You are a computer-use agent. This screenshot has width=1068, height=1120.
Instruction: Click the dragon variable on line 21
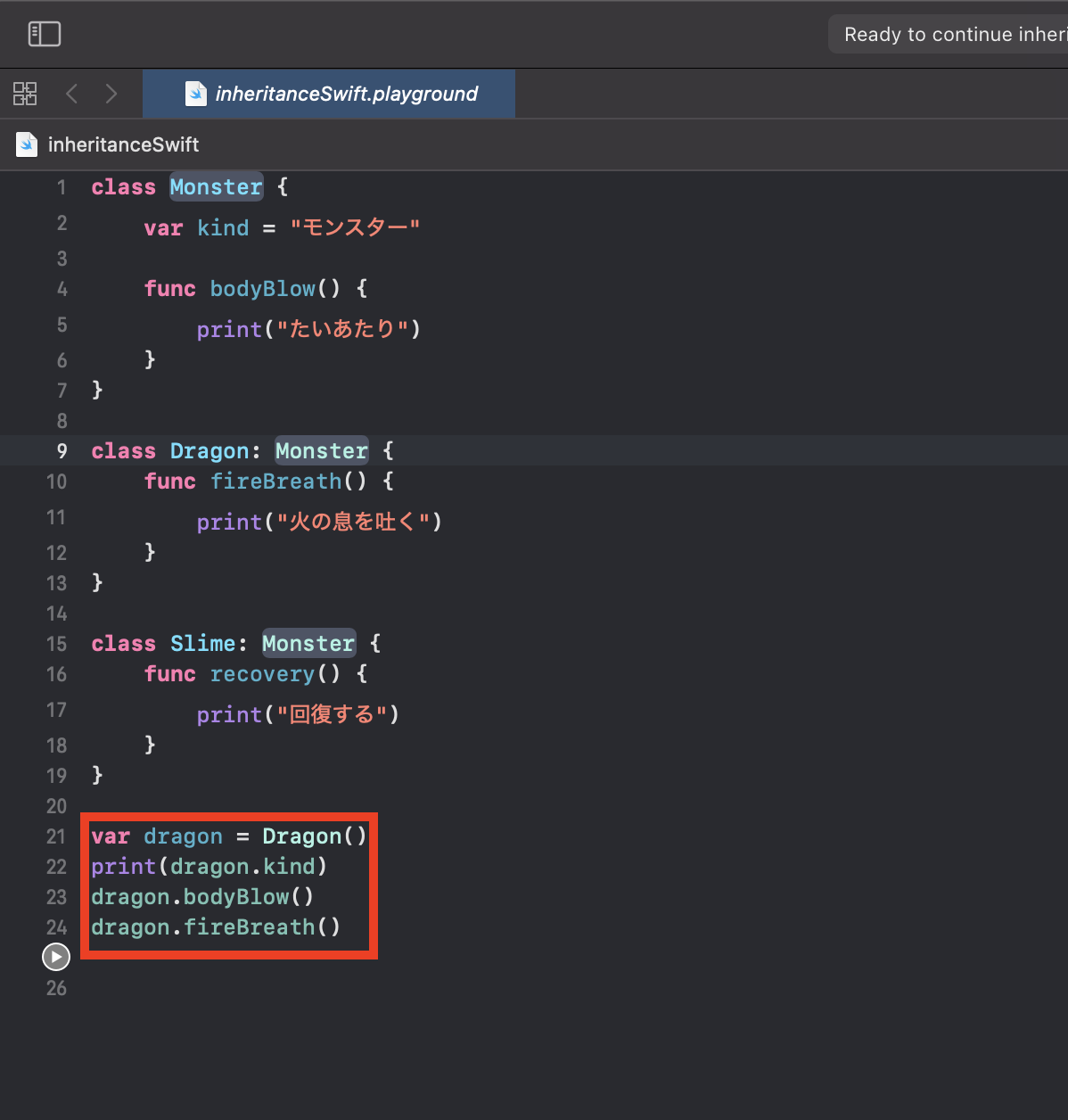(184, 836)
